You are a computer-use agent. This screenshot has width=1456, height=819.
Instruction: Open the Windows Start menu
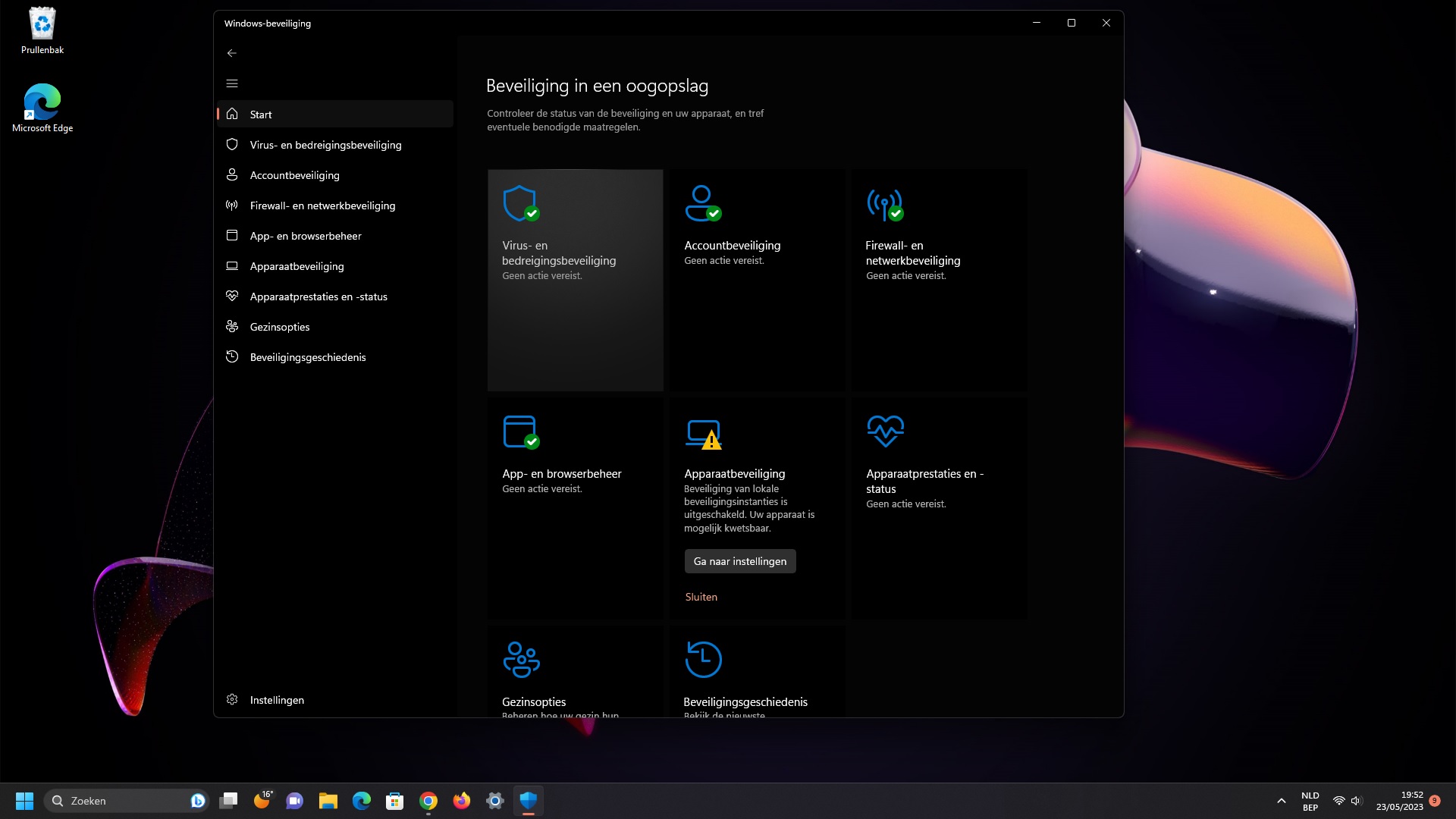[24, 801]
